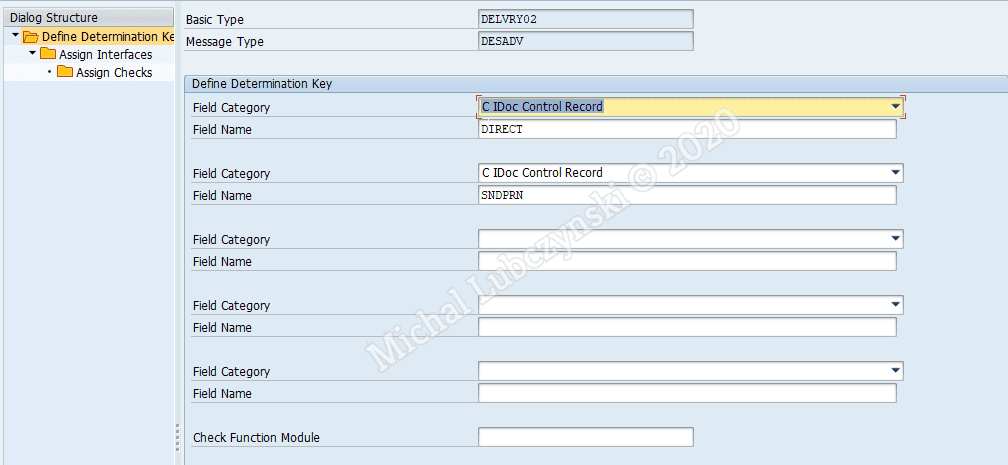The height and width of the screenshot is (465, 1008).
Task: Click the Define Determination Key group title
Action: (262, 84)
